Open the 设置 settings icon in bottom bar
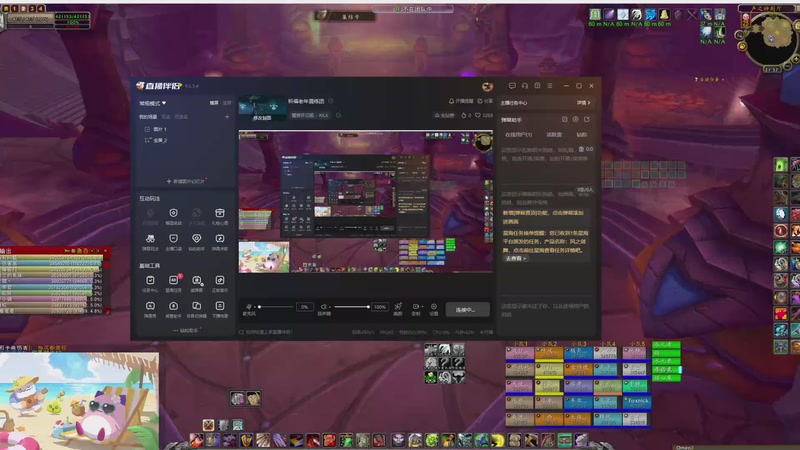Screen dimensions: 800x450 tap(434, 309)
